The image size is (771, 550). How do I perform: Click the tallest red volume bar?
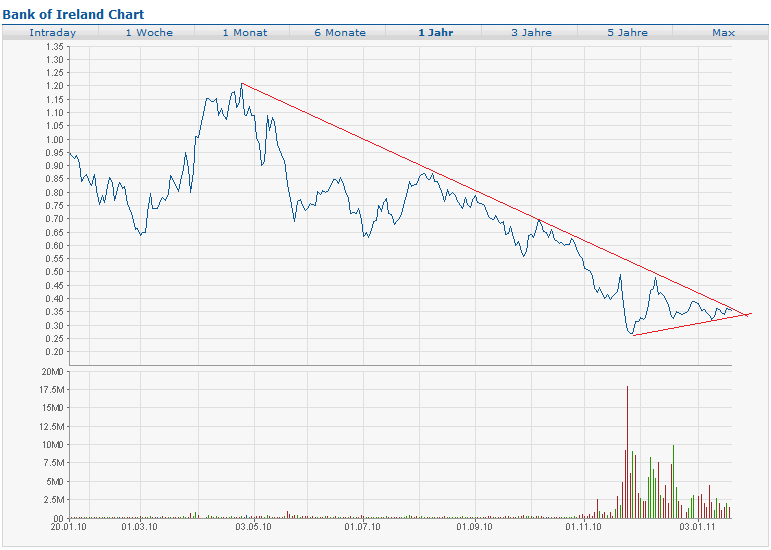point(627,452)
